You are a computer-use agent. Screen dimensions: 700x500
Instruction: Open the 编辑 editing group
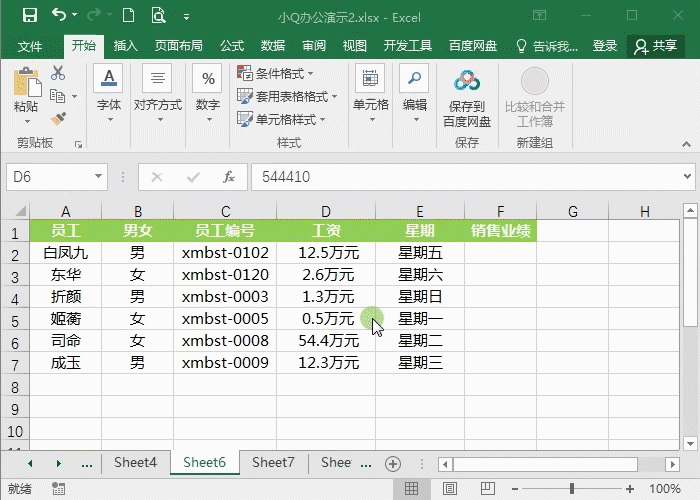pos(414,94)
